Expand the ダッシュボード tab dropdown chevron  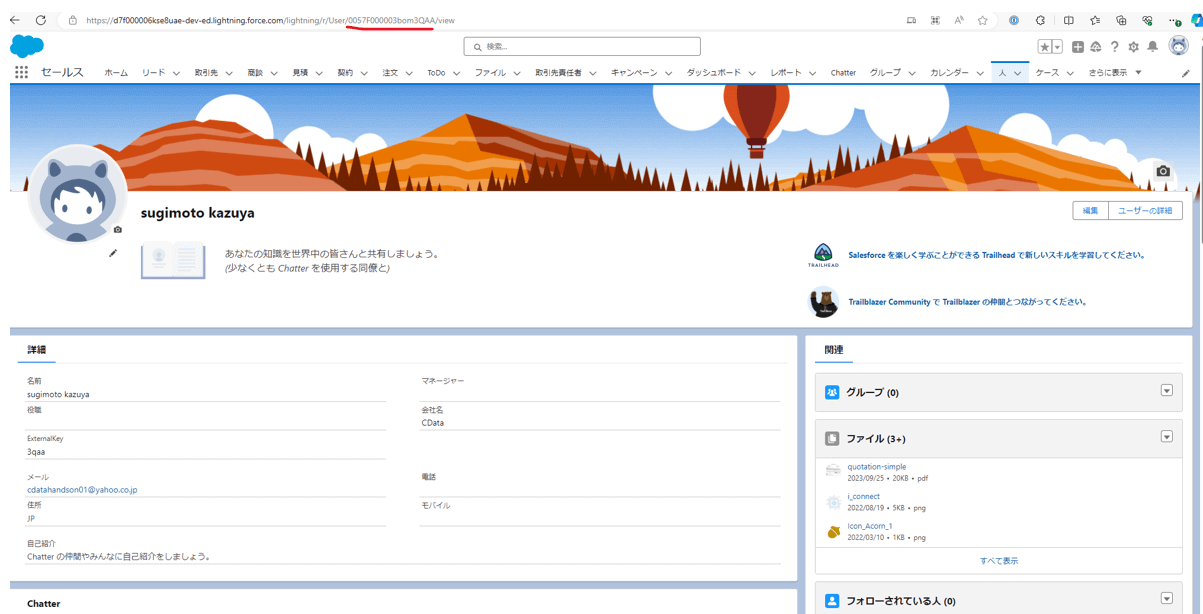pos(752,73)
